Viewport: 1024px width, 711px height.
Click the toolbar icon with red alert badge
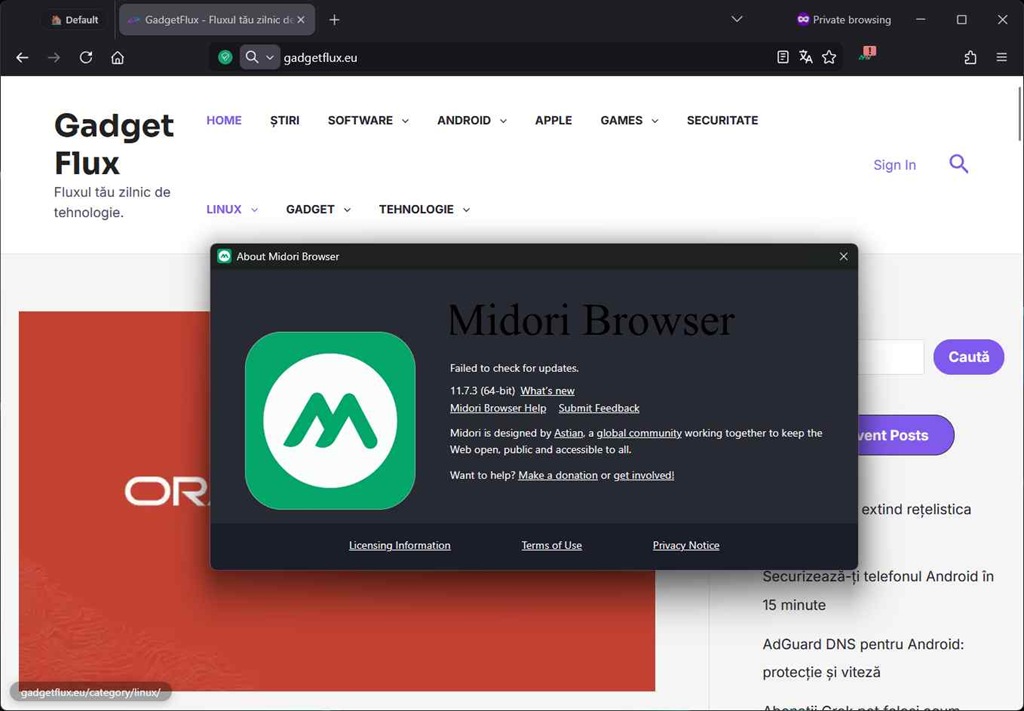[x=867, y=54]
